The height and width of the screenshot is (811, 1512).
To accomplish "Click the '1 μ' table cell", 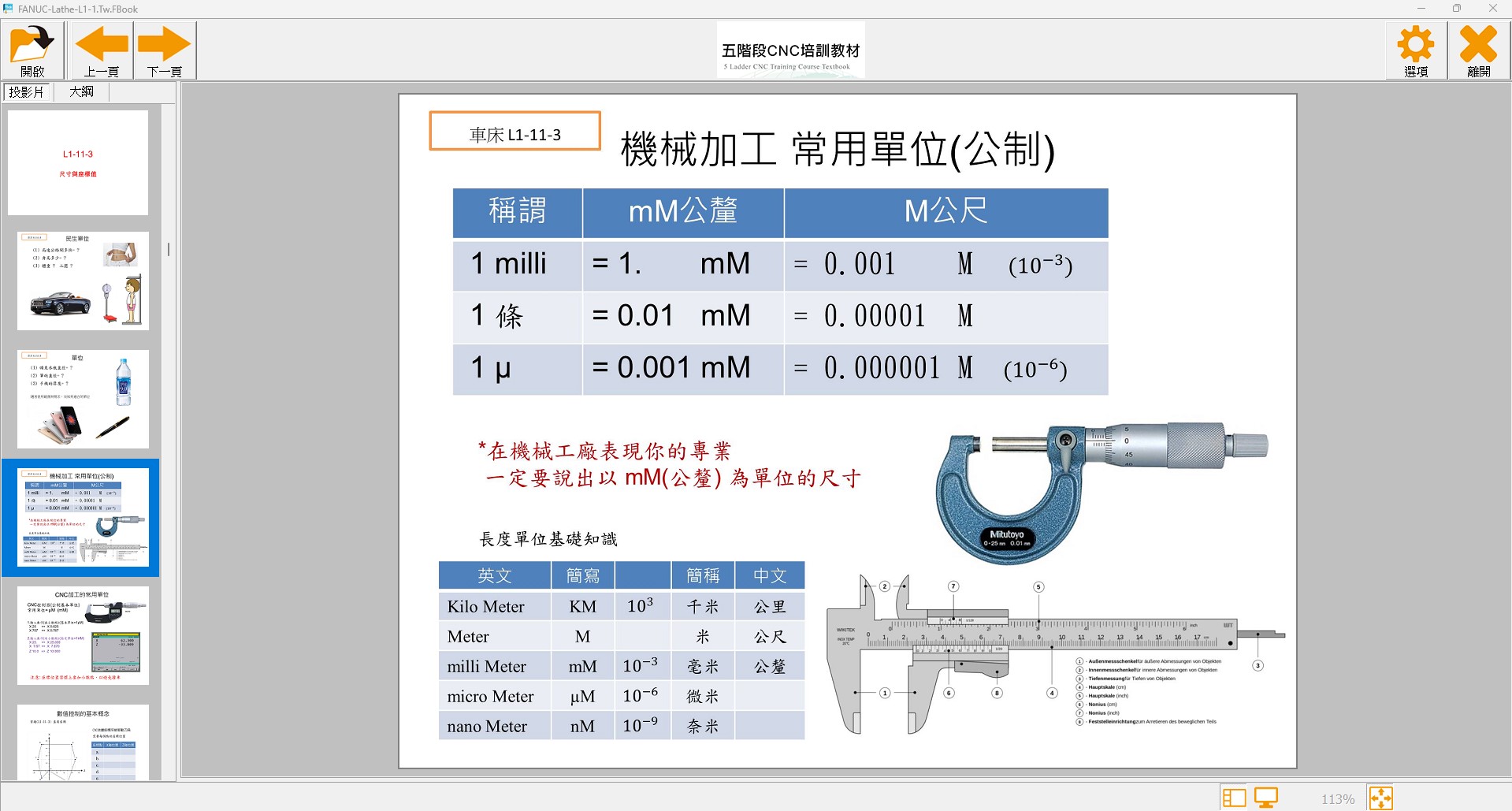I will [518, 369].
